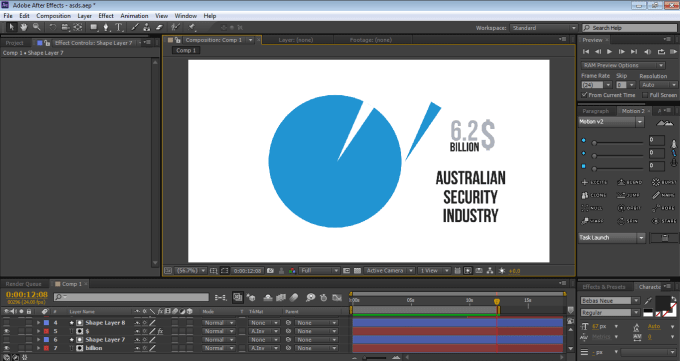Viewport: 680px width, 361px height.
Task: Switch to the Render Queue tab
Action: [23, 284]
